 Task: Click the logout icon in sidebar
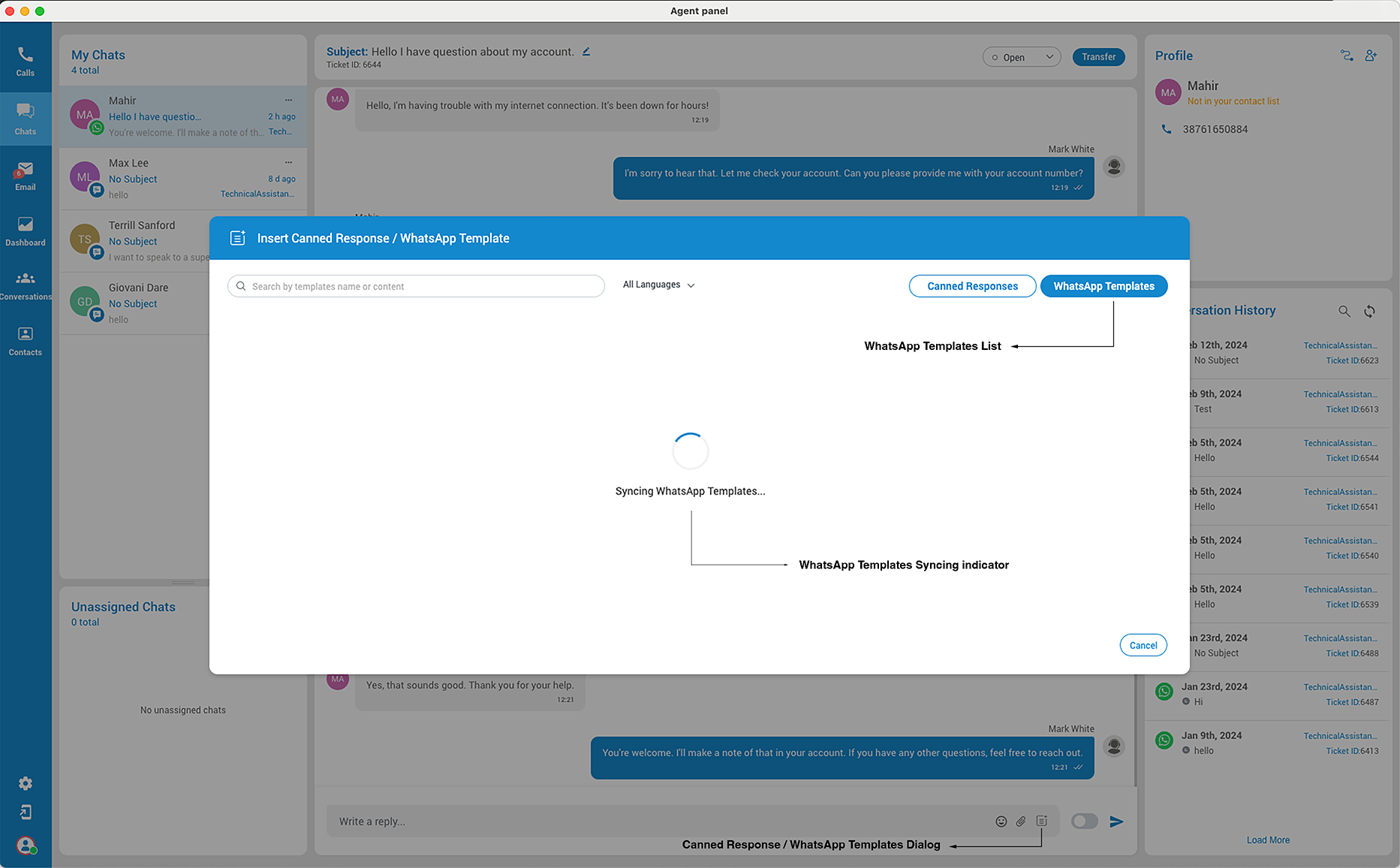point(26,812)
